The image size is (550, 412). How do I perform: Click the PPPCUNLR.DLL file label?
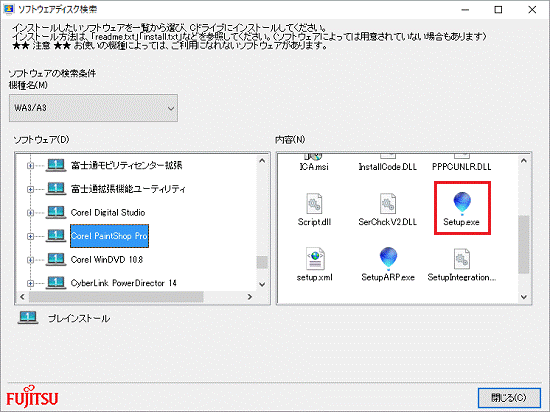(462, 167)
